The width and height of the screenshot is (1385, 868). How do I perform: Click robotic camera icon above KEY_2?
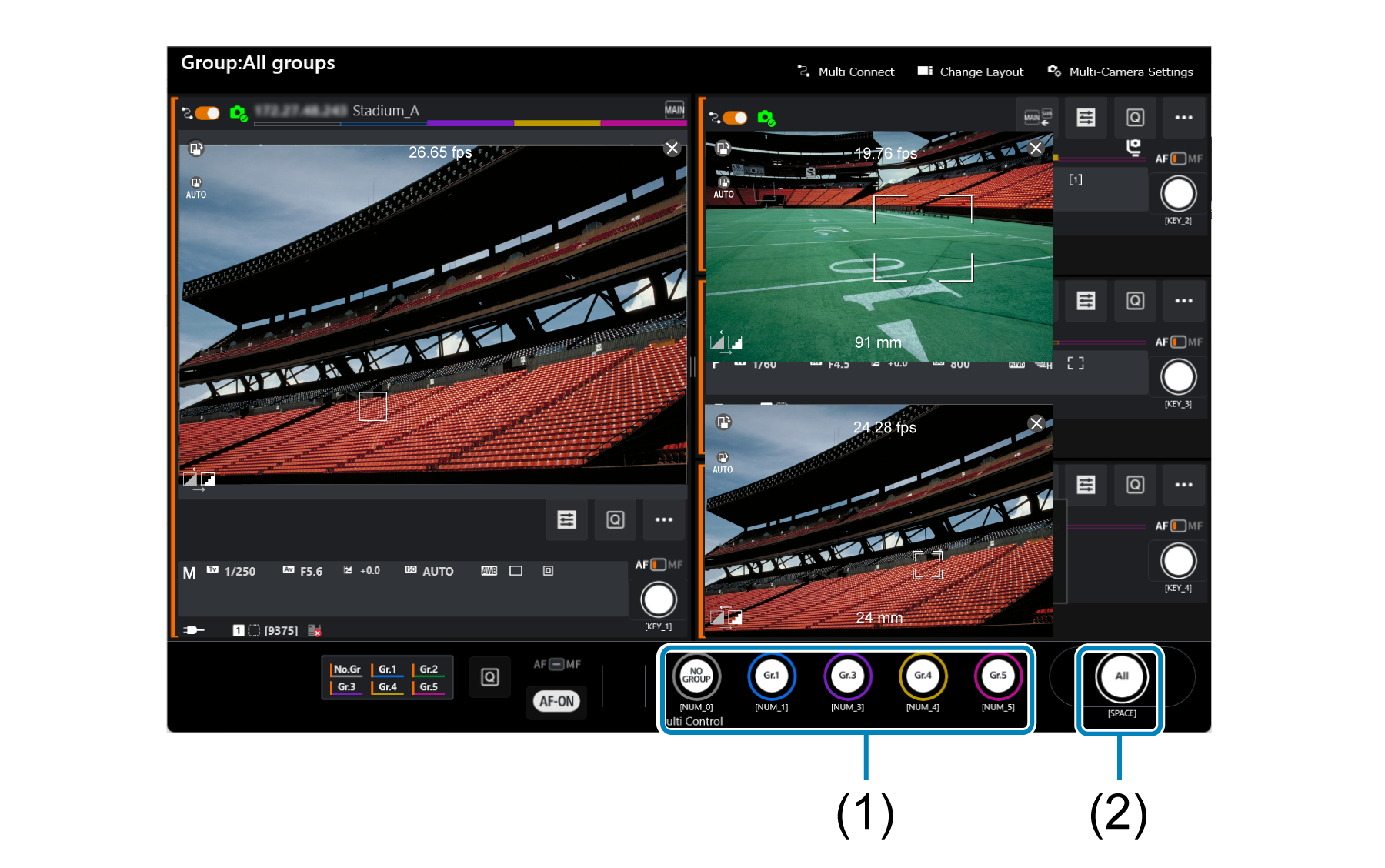(1133, 147)
